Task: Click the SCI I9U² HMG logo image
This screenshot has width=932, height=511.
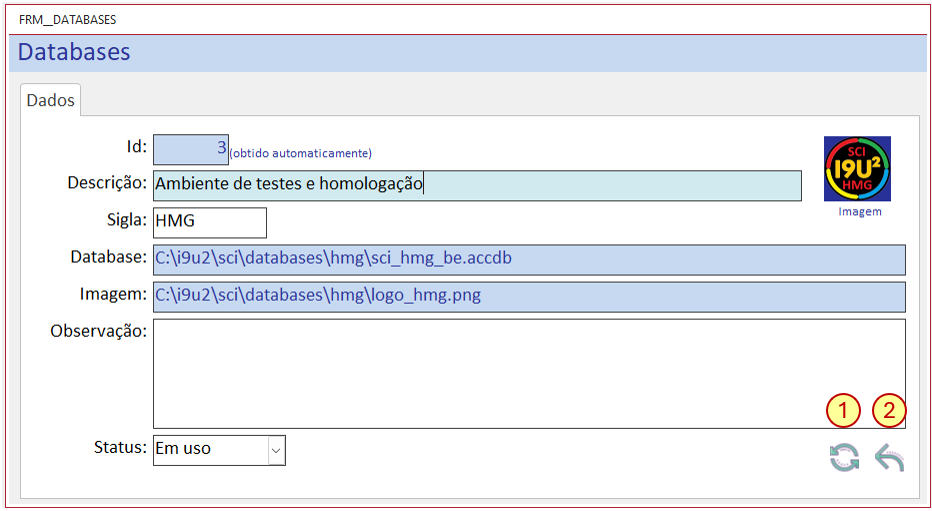Action: tap(857, 169)
